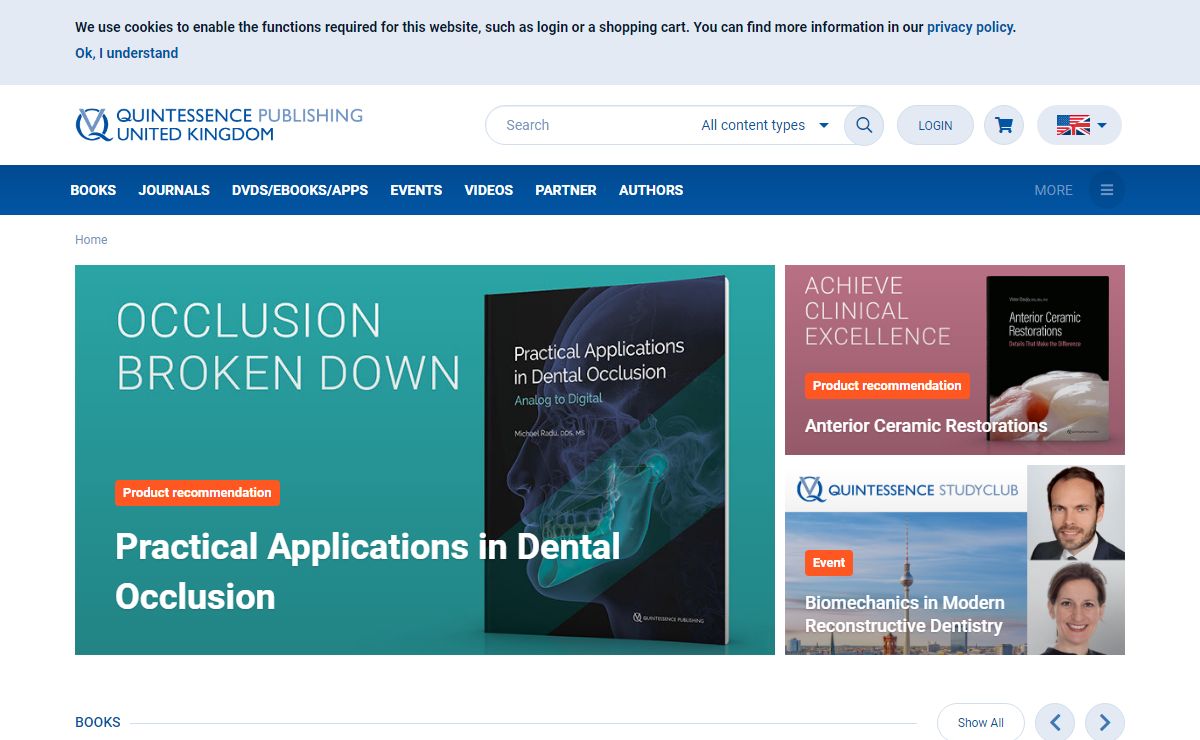
Task: Click the female speaker portrait photo
Action: click(1076, 608)
